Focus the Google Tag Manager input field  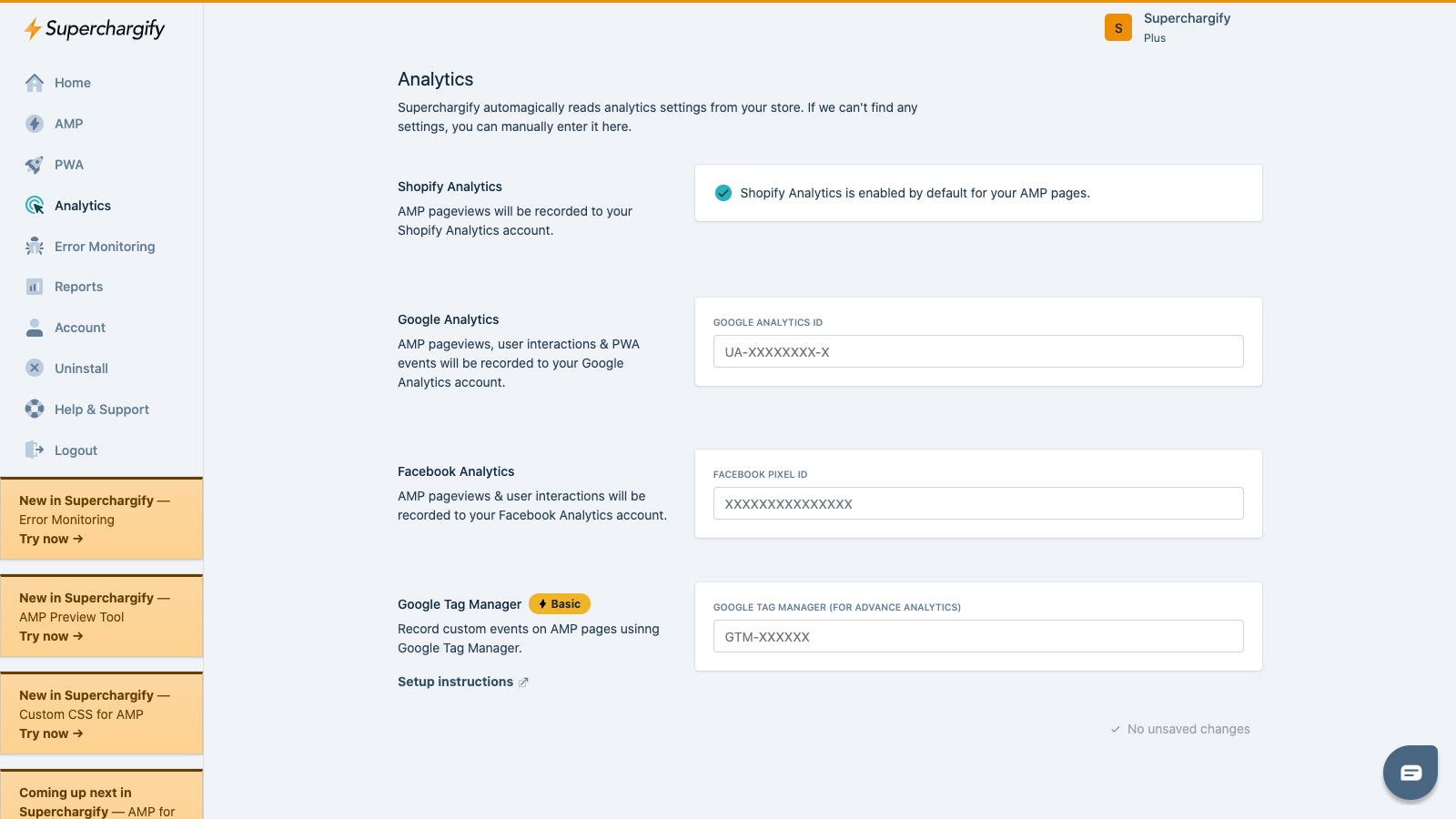(978, 636)
